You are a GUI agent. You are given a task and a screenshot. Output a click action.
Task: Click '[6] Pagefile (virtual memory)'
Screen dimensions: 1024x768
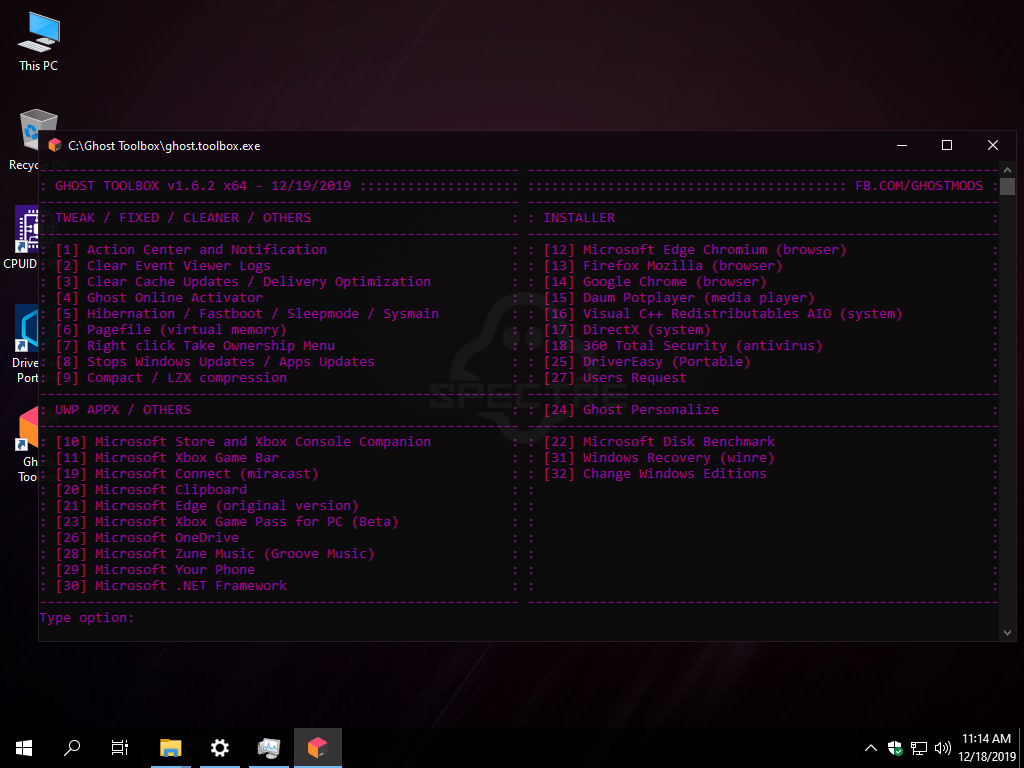click(x=171, y=329)
